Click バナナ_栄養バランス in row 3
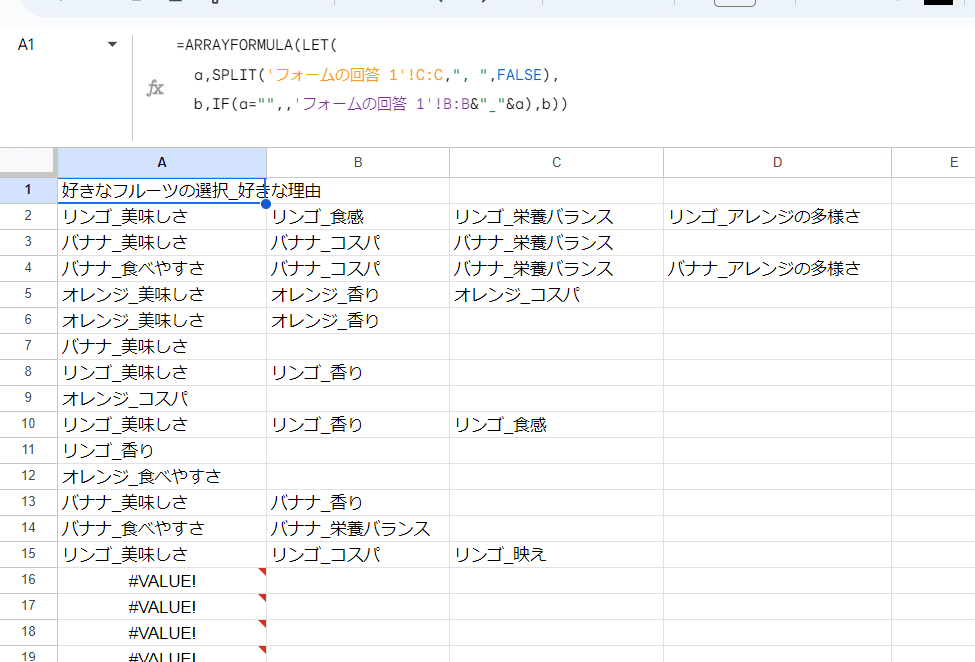This screenshot has height=662, width=975. pyautogui.click(x=556, y=242)
